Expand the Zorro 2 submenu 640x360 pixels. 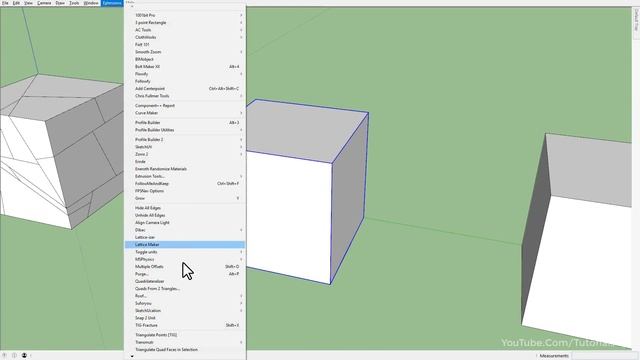coord(184,154)
